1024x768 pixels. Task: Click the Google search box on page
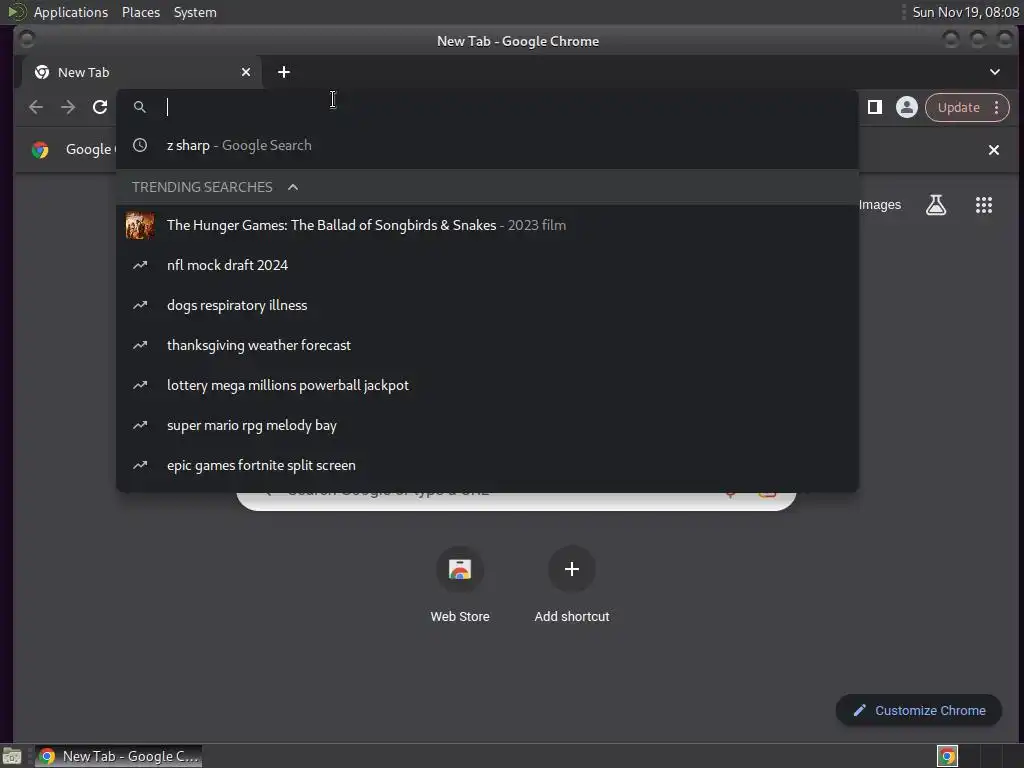click(516, 502)
